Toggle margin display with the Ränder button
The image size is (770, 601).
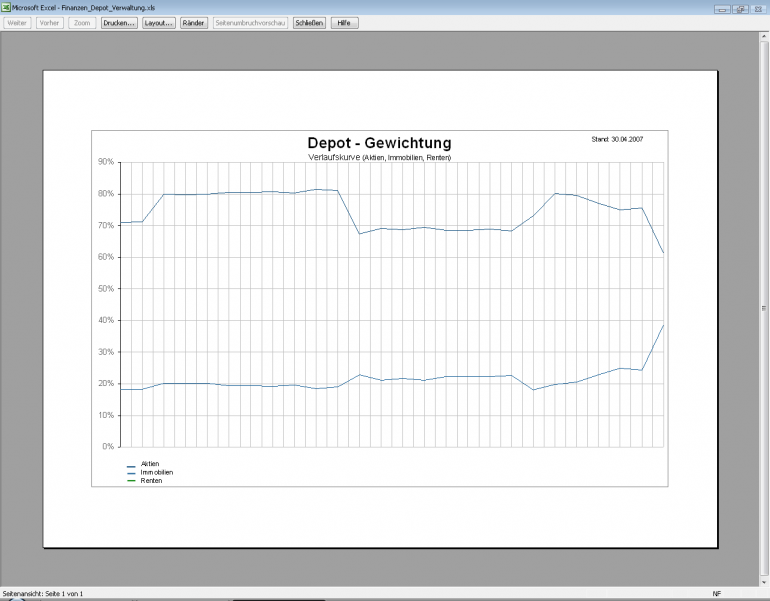point(193,22)
